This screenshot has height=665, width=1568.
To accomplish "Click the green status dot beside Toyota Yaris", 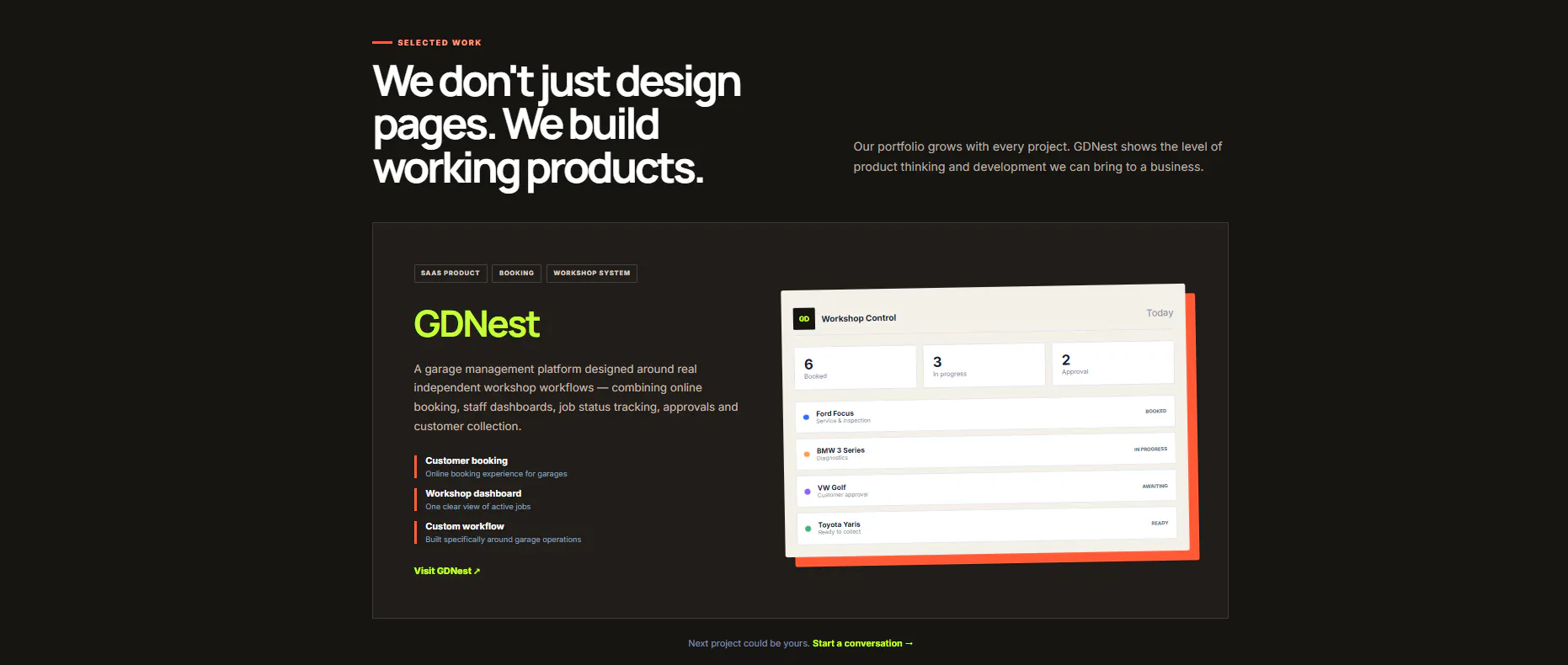I will 808,529.
